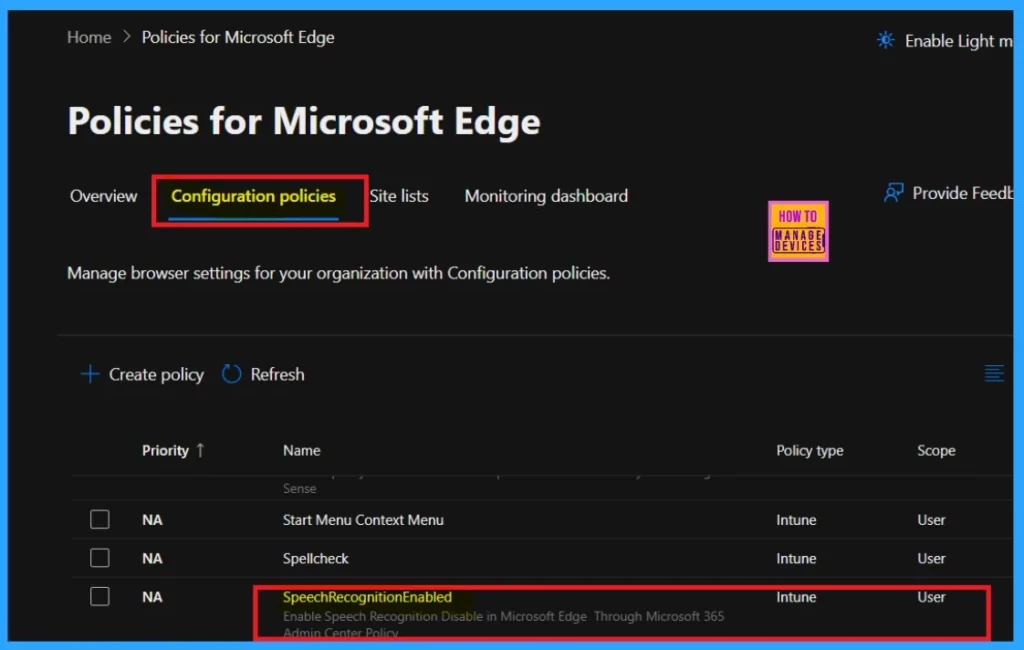Open the list view options icon
This screenshot has width=1024, height=650.
pyautogui.click(x=994, y=374)
